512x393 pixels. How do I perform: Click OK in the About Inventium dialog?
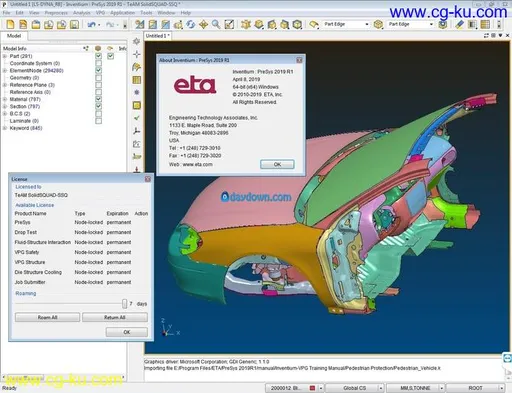click(277, 164)
